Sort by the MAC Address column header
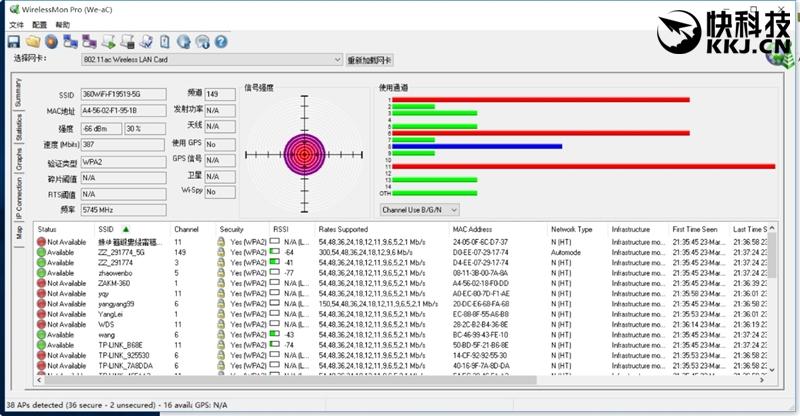The image size is (800, 416). pyautogui.click(x=472, y=229)
